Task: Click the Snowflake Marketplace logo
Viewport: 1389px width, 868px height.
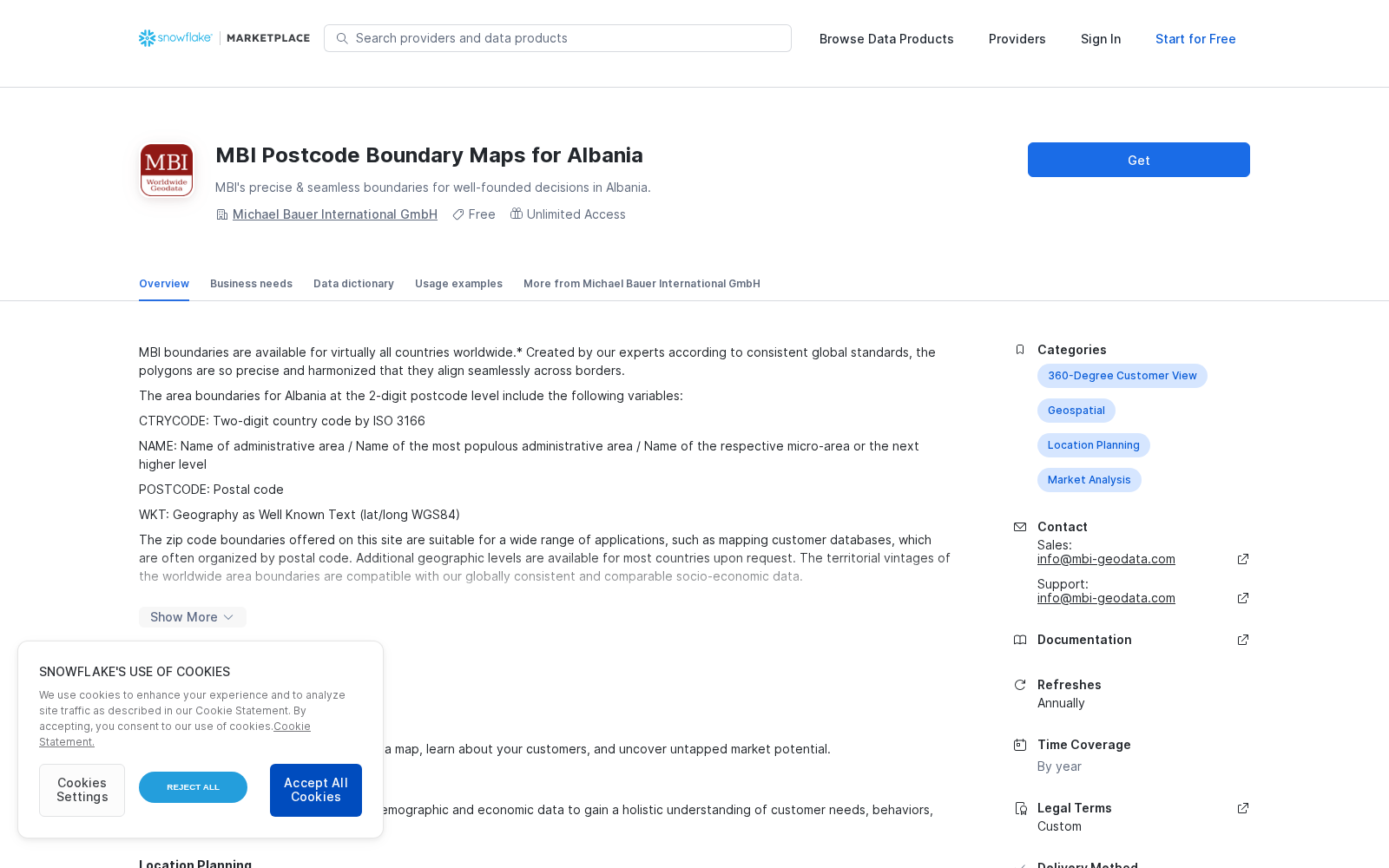Action: point(224,38)
